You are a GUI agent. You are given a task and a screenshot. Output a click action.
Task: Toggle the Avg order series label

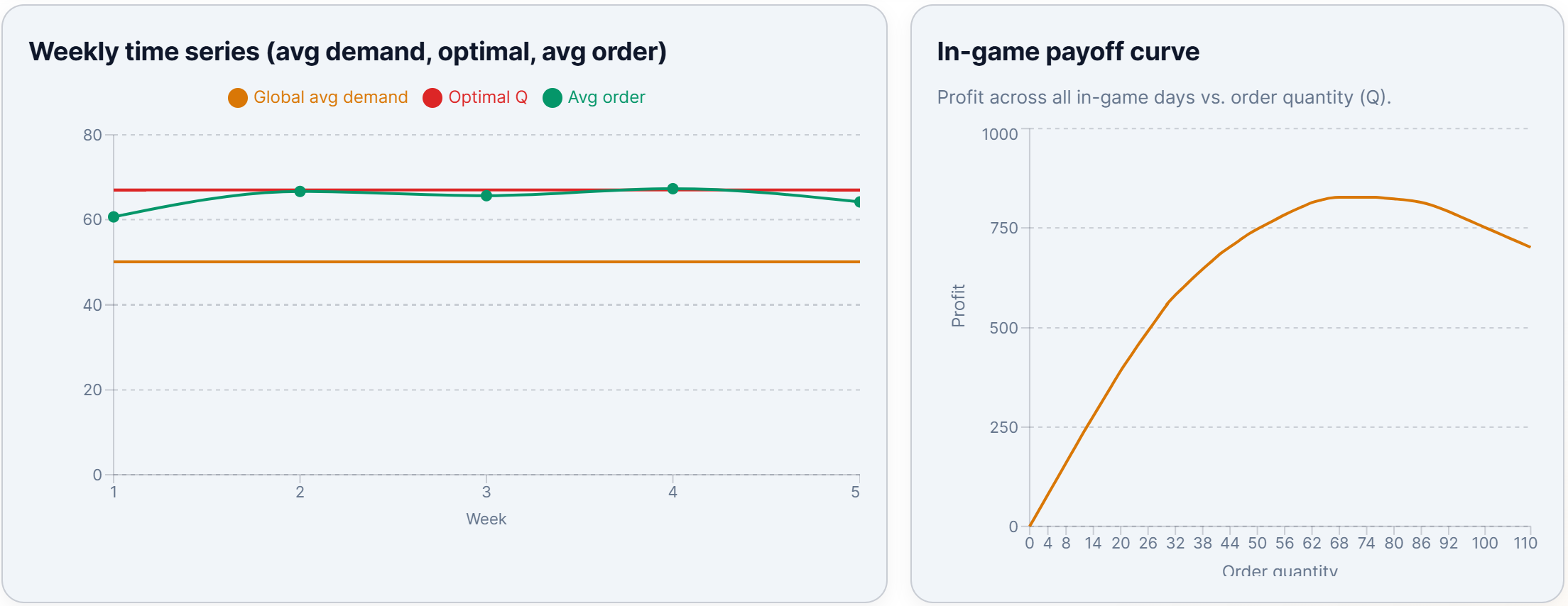click(x=606, y=97)
